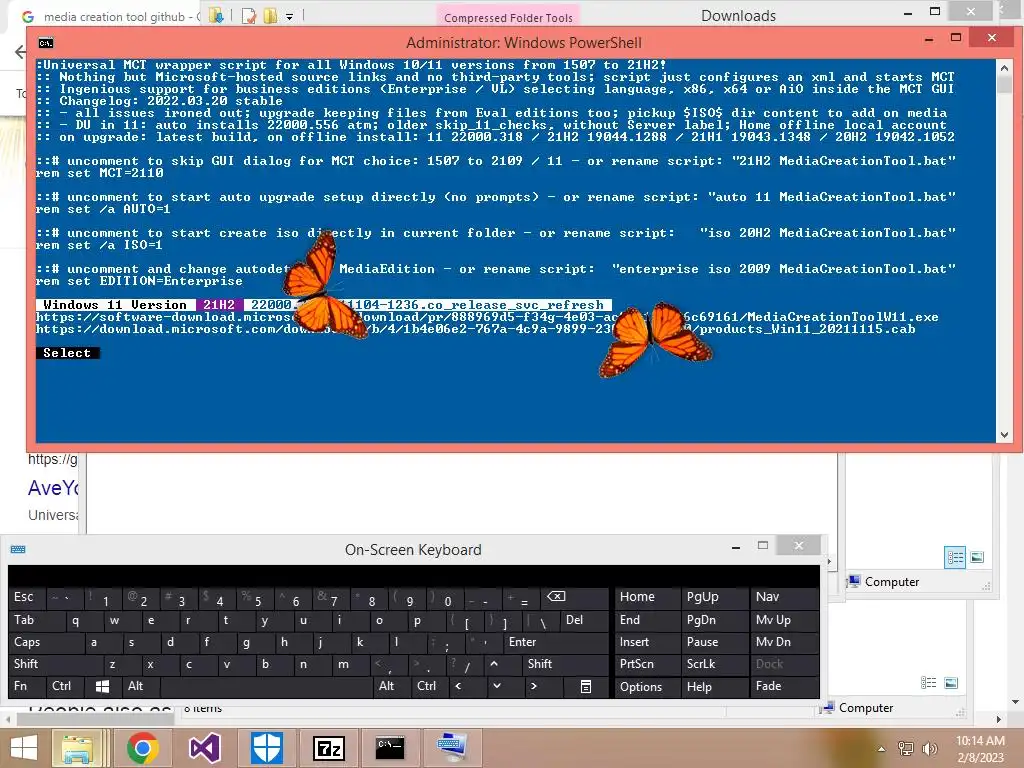This screenshot has width=1024, height=768.
Task: Open the network status tray icon
Action: click(906, 749)
